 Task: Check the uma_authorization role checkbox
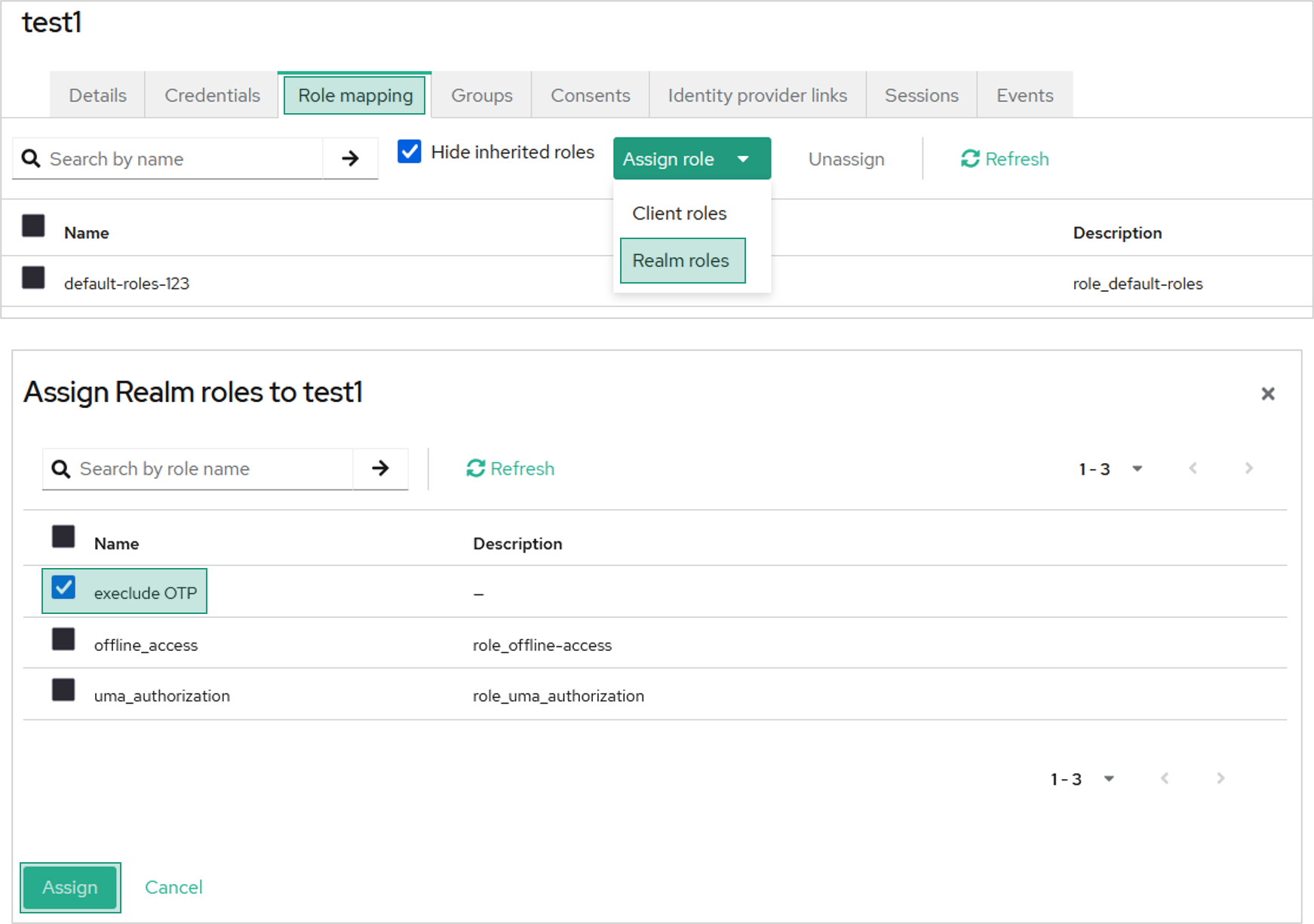coord(63,690)
